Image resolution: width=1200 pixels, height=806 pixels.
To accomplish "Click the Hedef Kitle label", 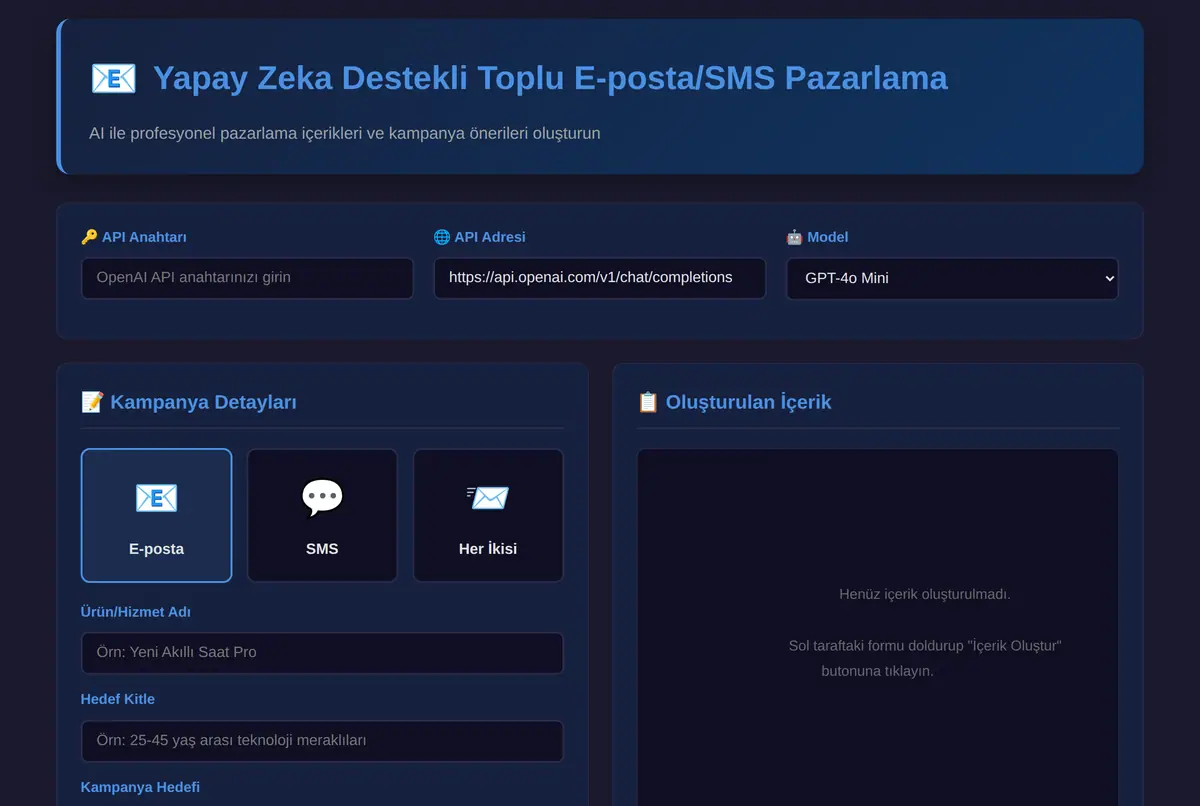I will [x=118, y=699].
